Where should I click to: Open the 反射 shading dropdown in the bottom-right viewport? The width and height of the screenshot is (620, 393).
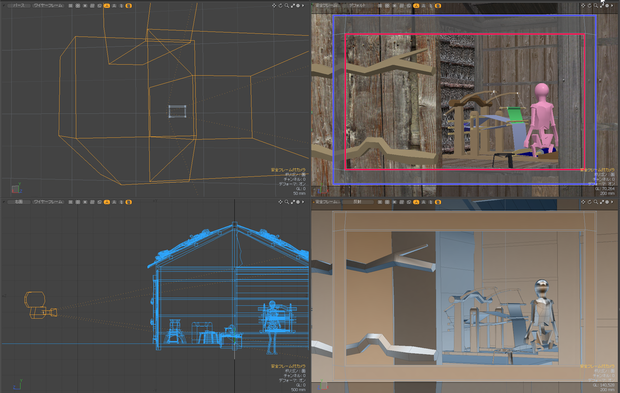tap(358, 202)
